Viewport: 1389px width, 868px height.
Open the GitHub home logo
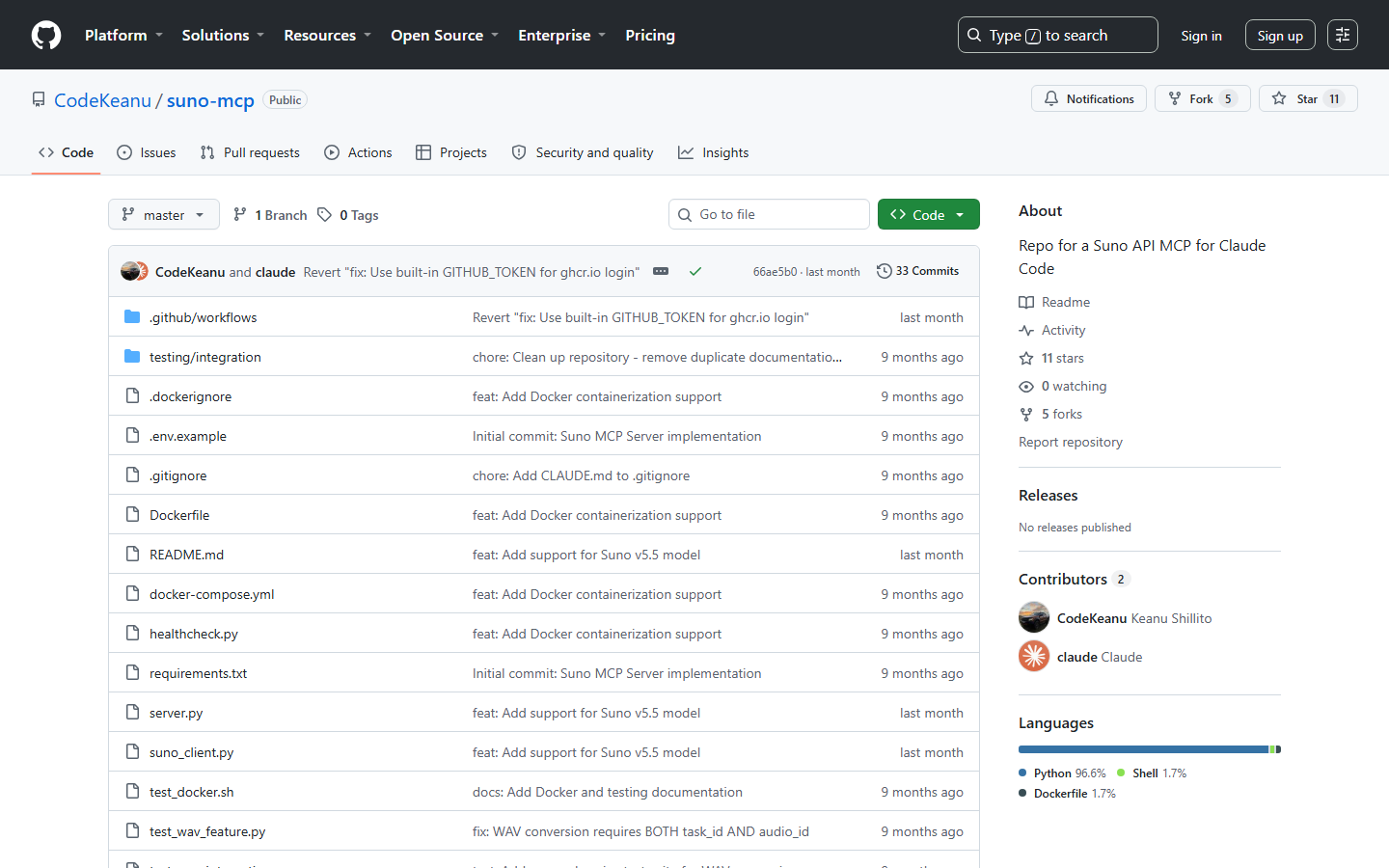tap(46, 35)
